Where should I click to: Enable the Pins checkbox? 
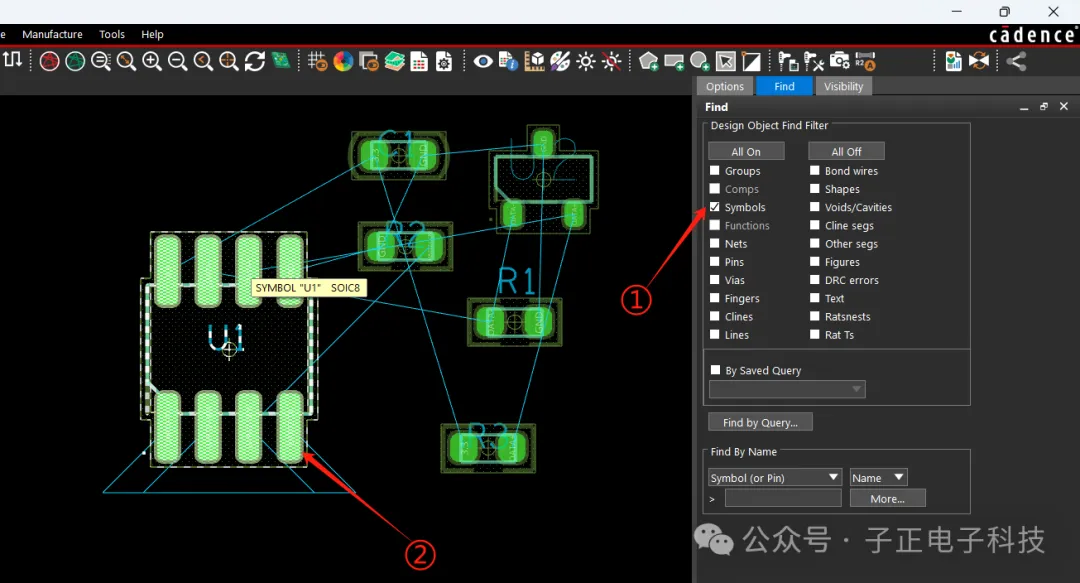click(x=715, y=261)
